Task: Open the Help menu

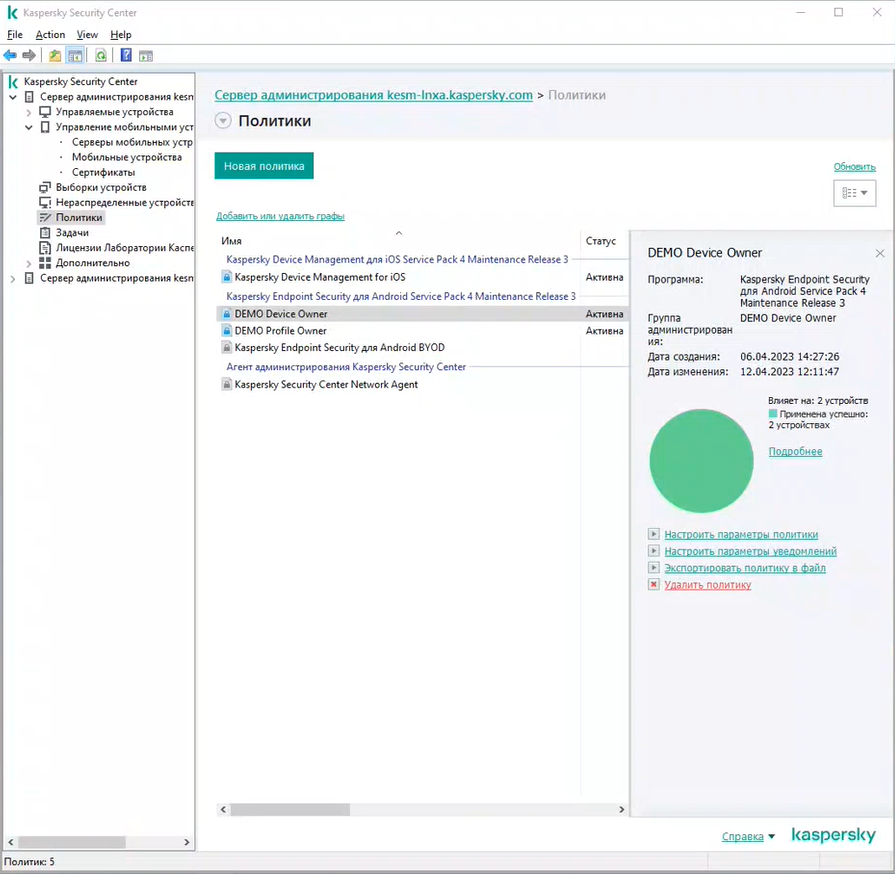Action: pyautogui.click(x=120, y=34)
